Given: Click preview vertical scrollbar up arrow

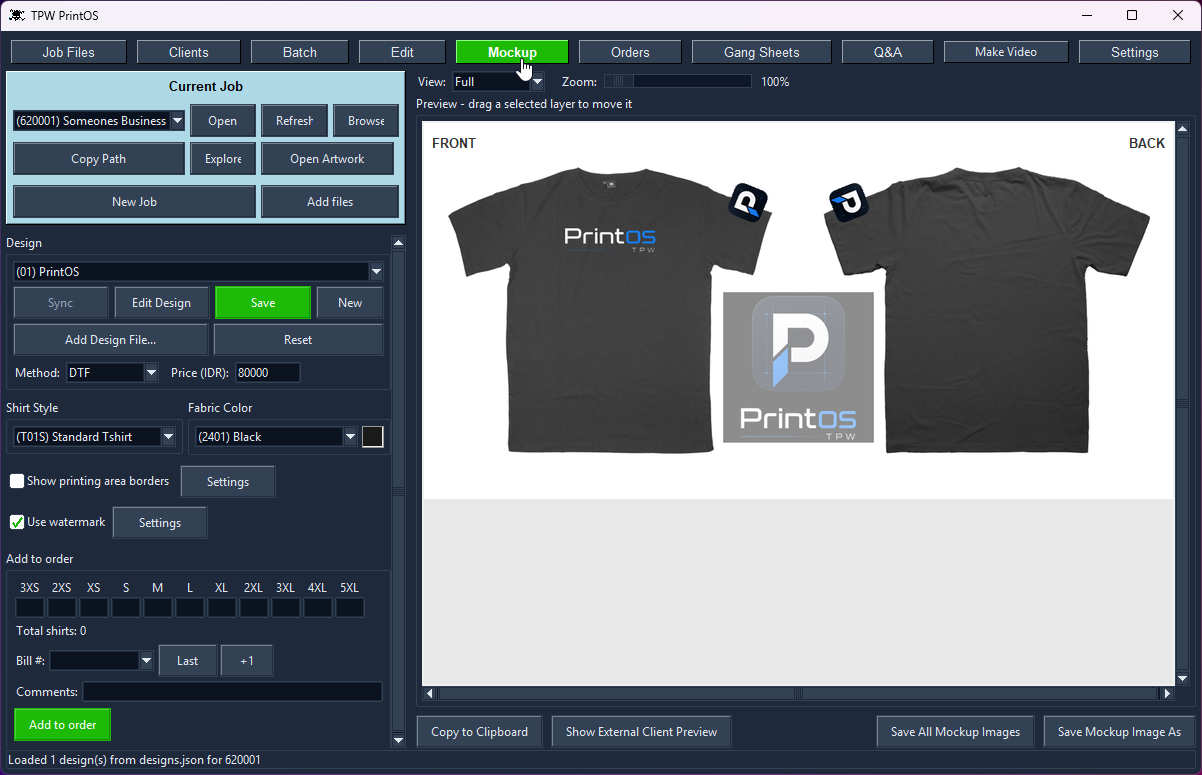Looking at the screenshot, I should (1184, 130).
